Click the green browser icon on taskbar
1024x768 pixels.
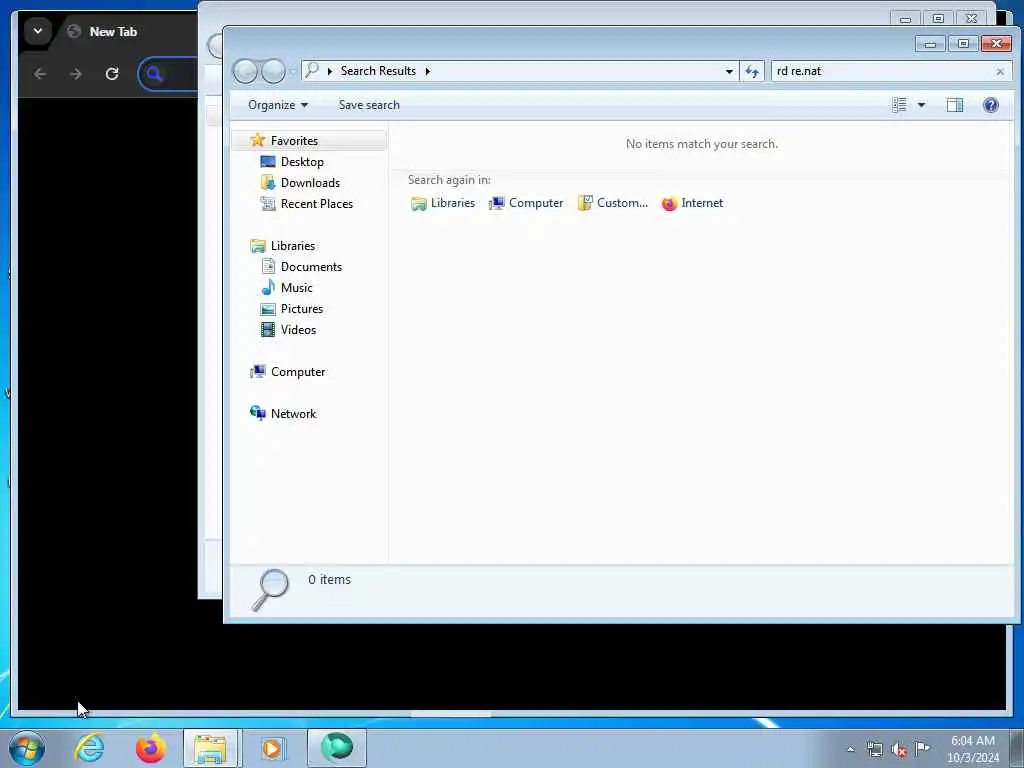[x=337, y=747]
